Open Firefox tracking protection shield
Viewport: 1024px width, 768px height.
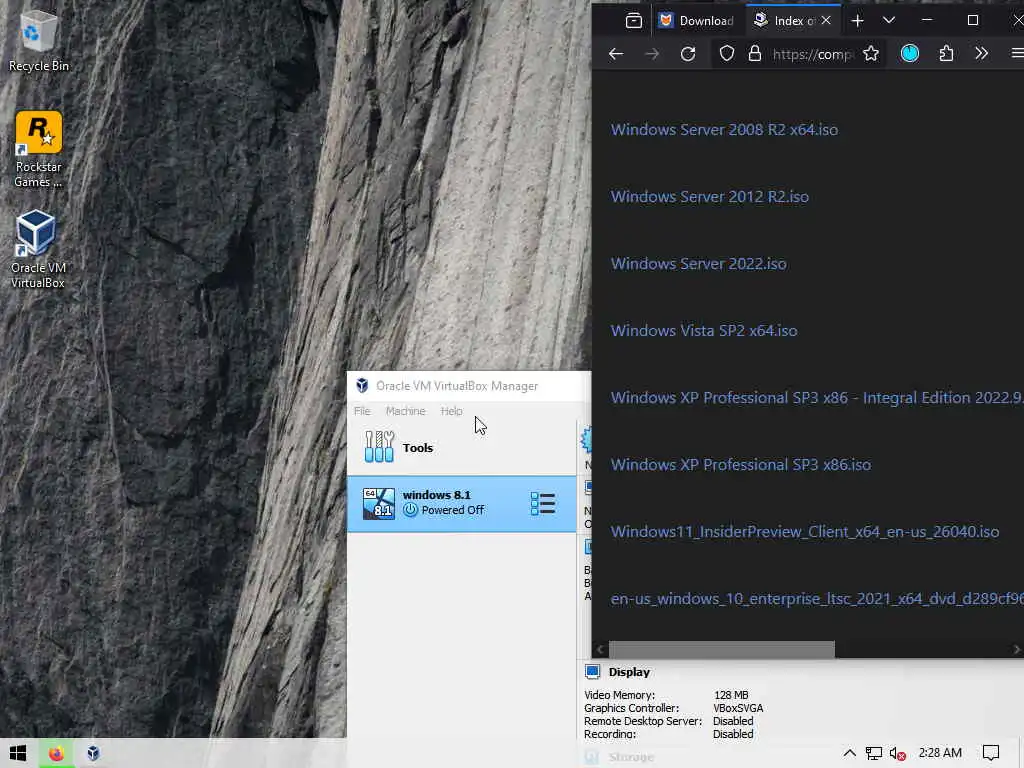[x=727, y=54]
